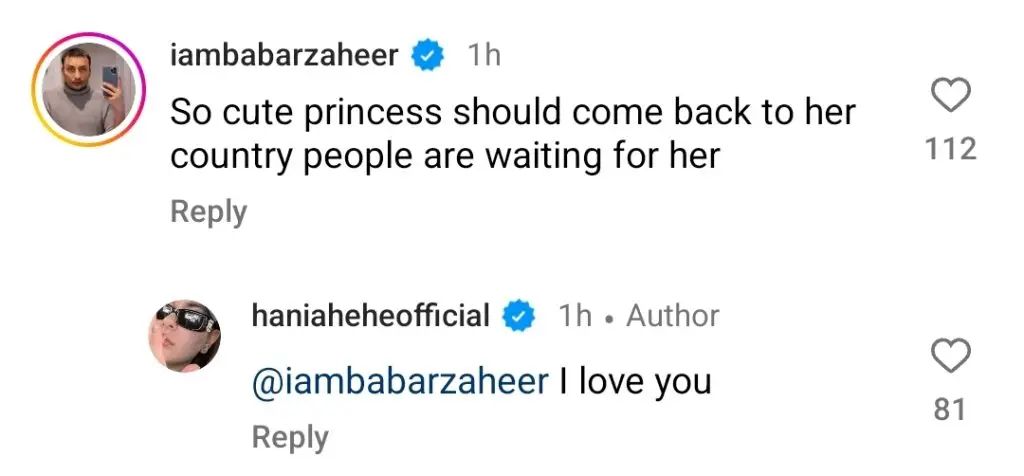Like haniaheheofficial's reply with the heart
This screenshot has height=476, width=1024.
click(x=950, y=358)
